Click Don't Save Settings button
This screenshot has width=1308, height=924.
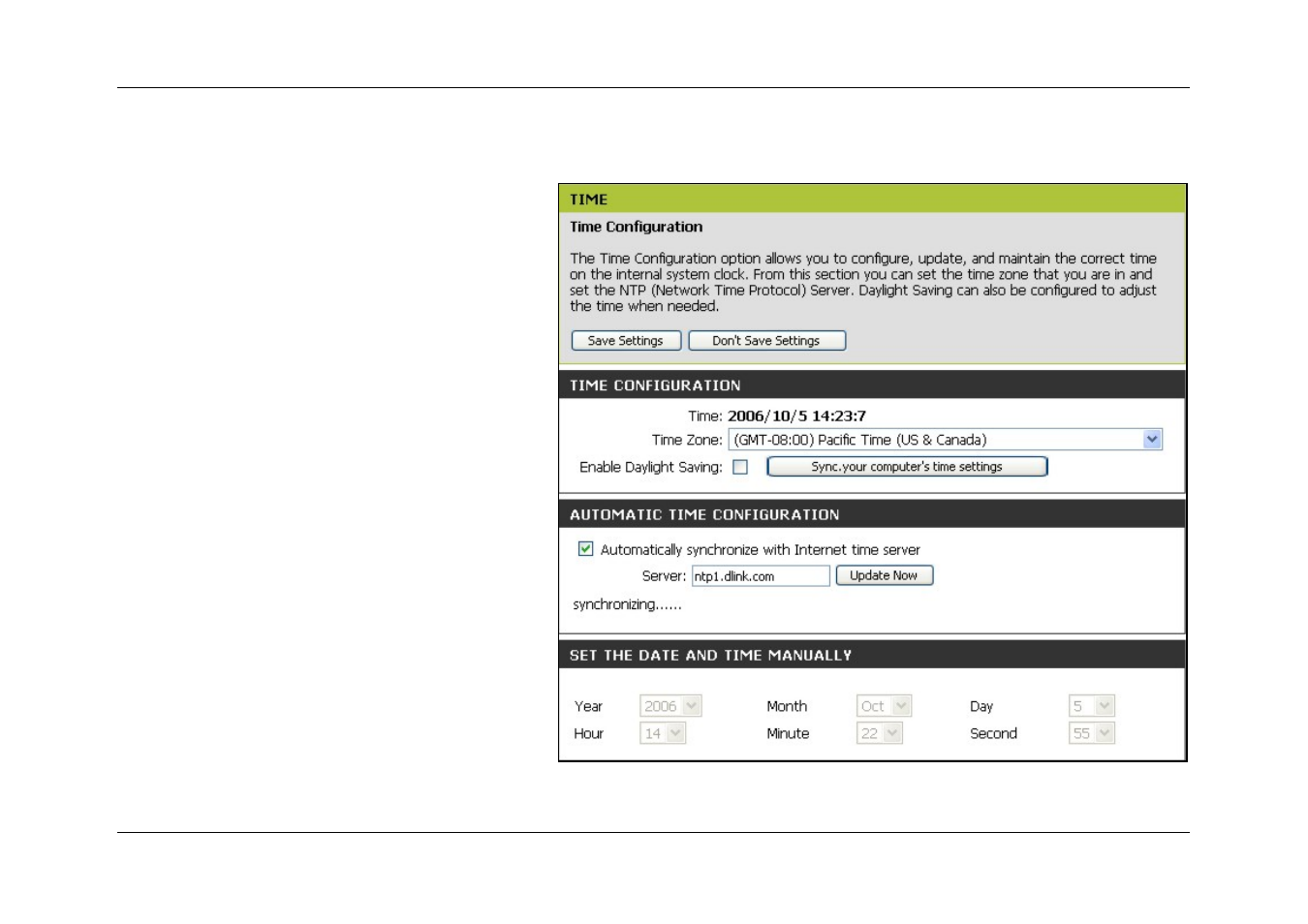click(x=766, y=341)
